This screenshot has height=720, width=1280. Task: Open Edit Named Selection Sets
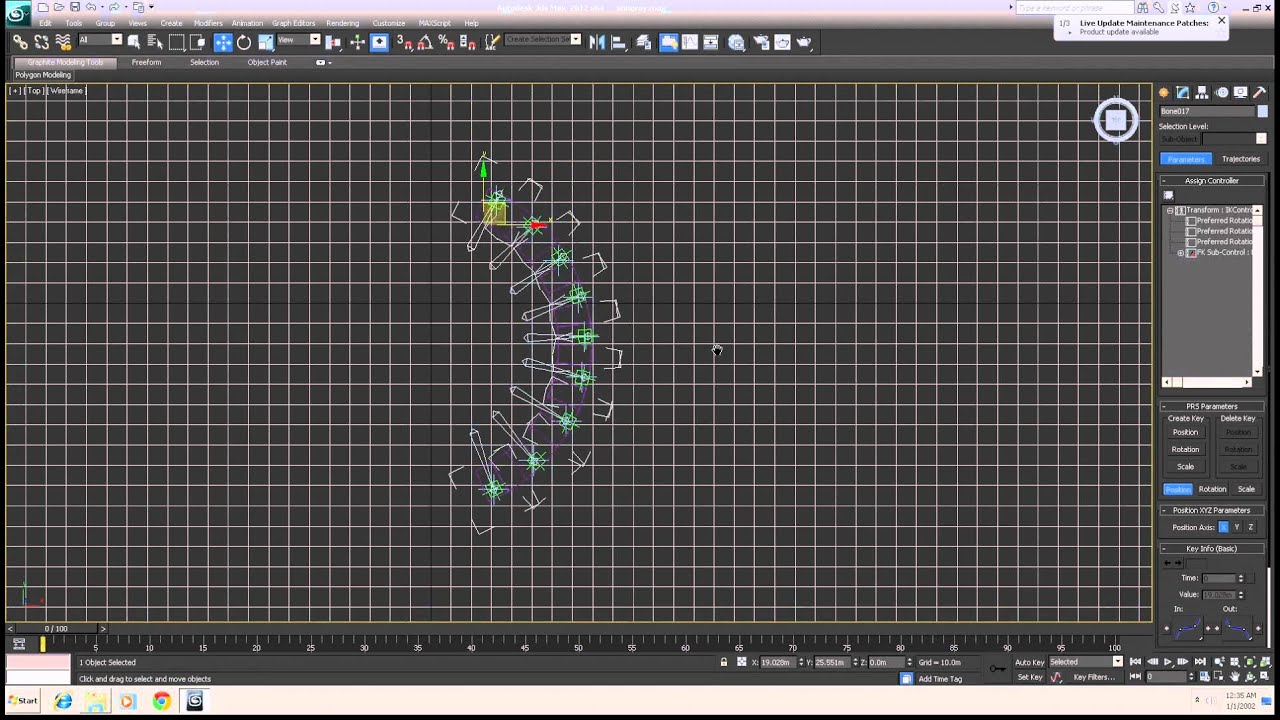492,42
